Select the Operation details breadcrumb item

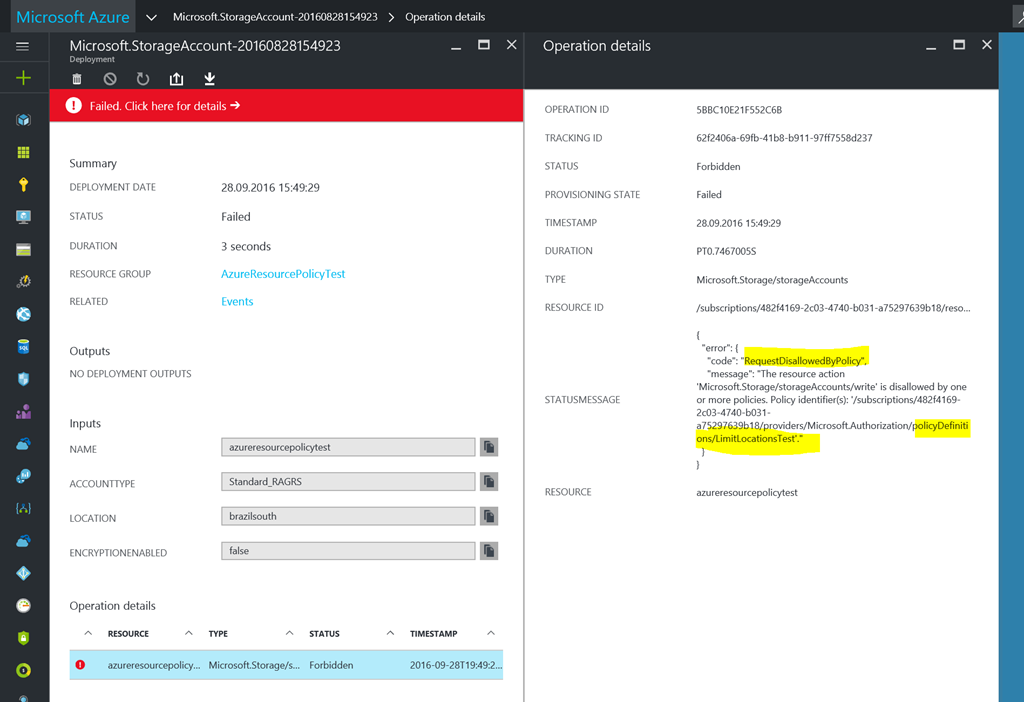[x=445, y=17]
